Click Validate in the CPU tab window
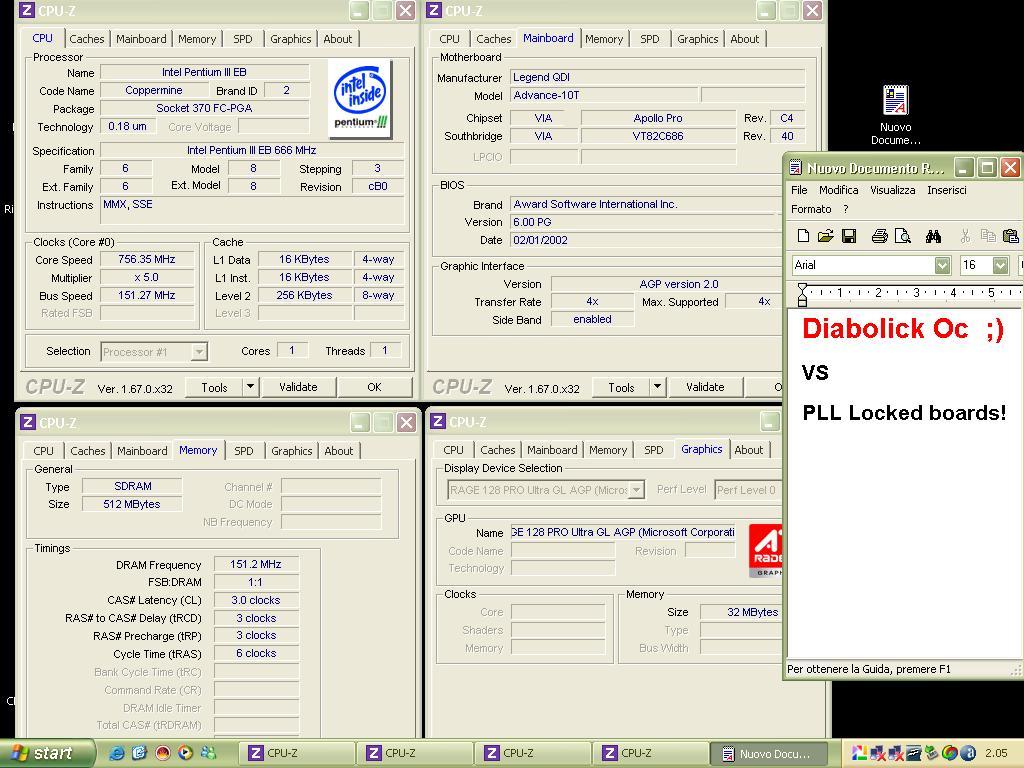The width and height of the screenshot is (1024, 768). pyautogui.click(x=298, y=387)
